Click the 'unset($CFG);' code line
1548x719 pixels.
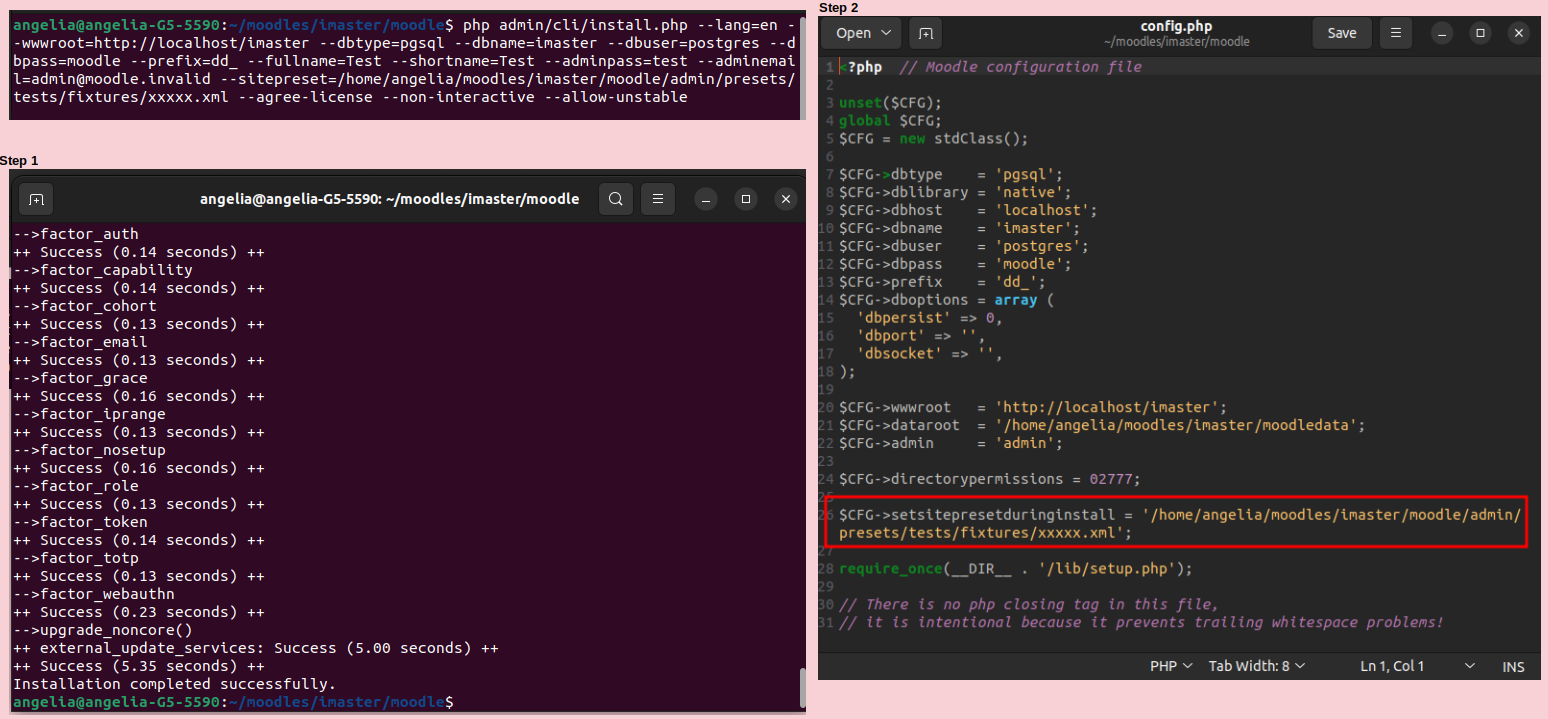coord(890,103)
